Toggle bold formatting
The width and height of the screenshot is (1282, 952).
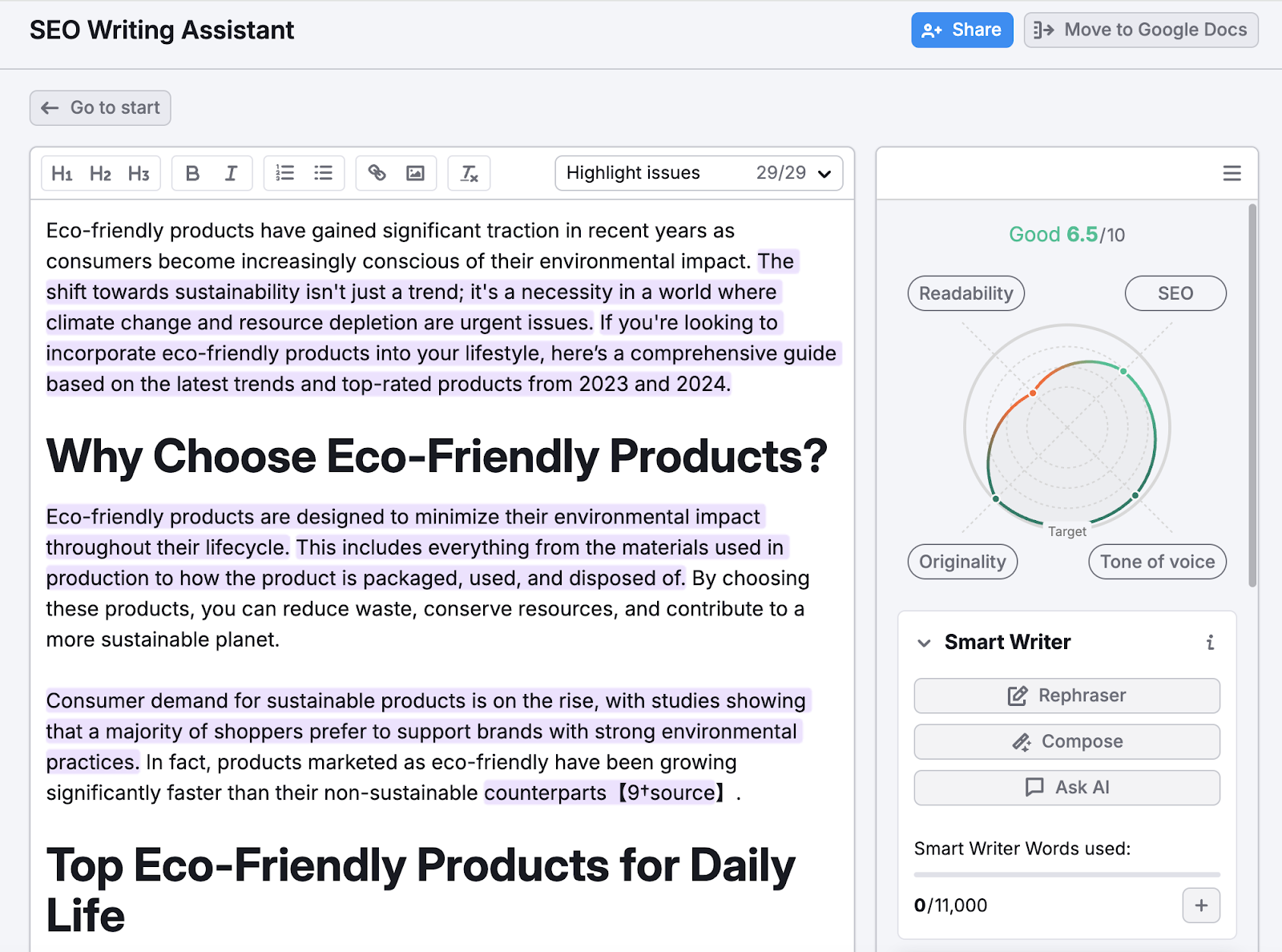coord(192,173)
